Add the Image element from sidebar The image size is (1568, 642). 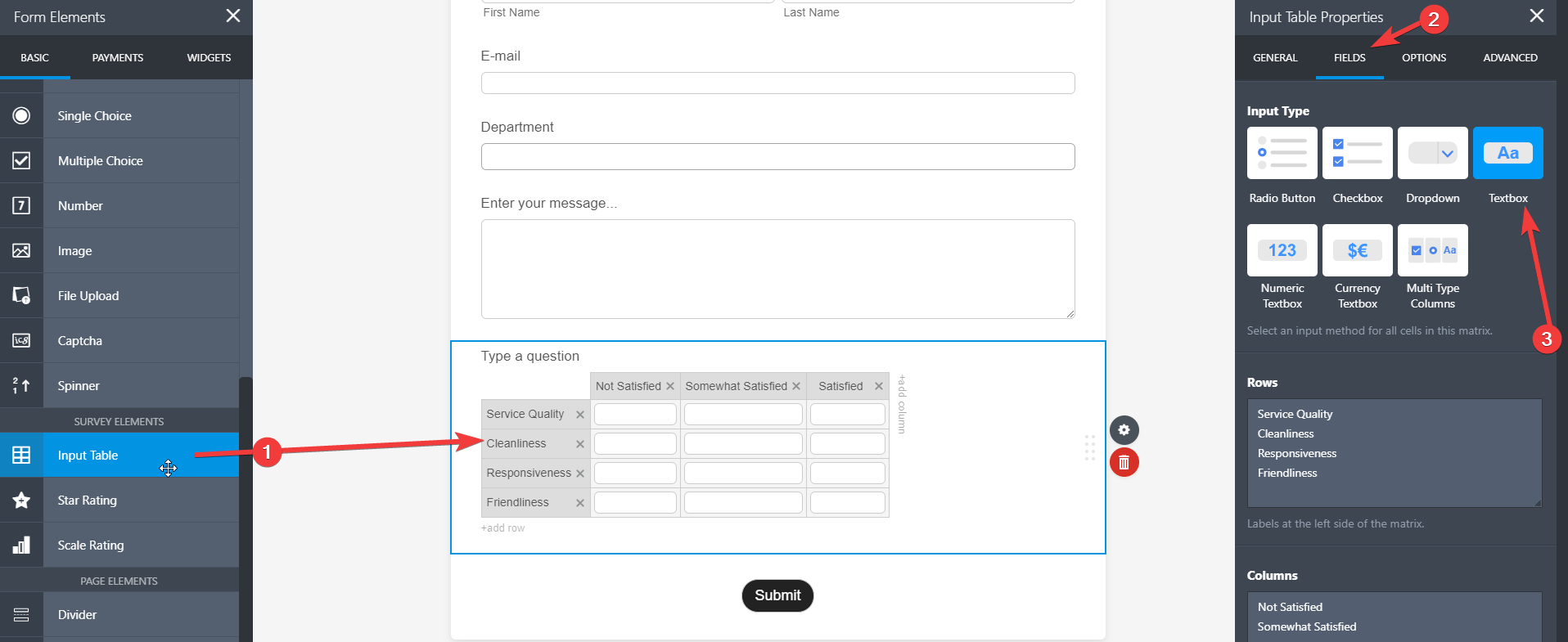(x=74, y=251)
